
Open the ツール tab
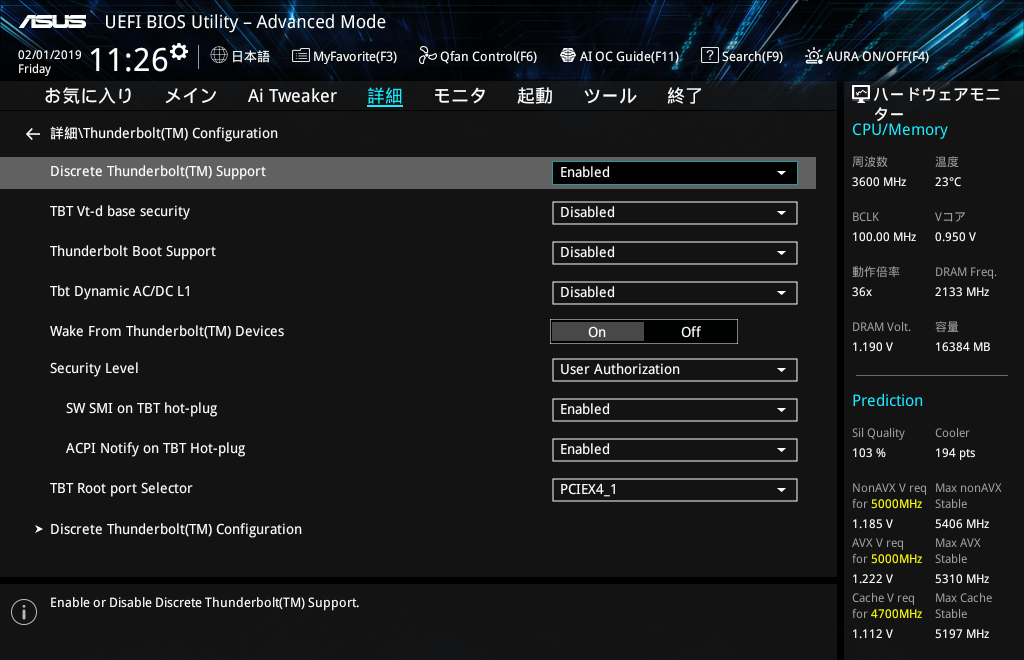(610, 96)
